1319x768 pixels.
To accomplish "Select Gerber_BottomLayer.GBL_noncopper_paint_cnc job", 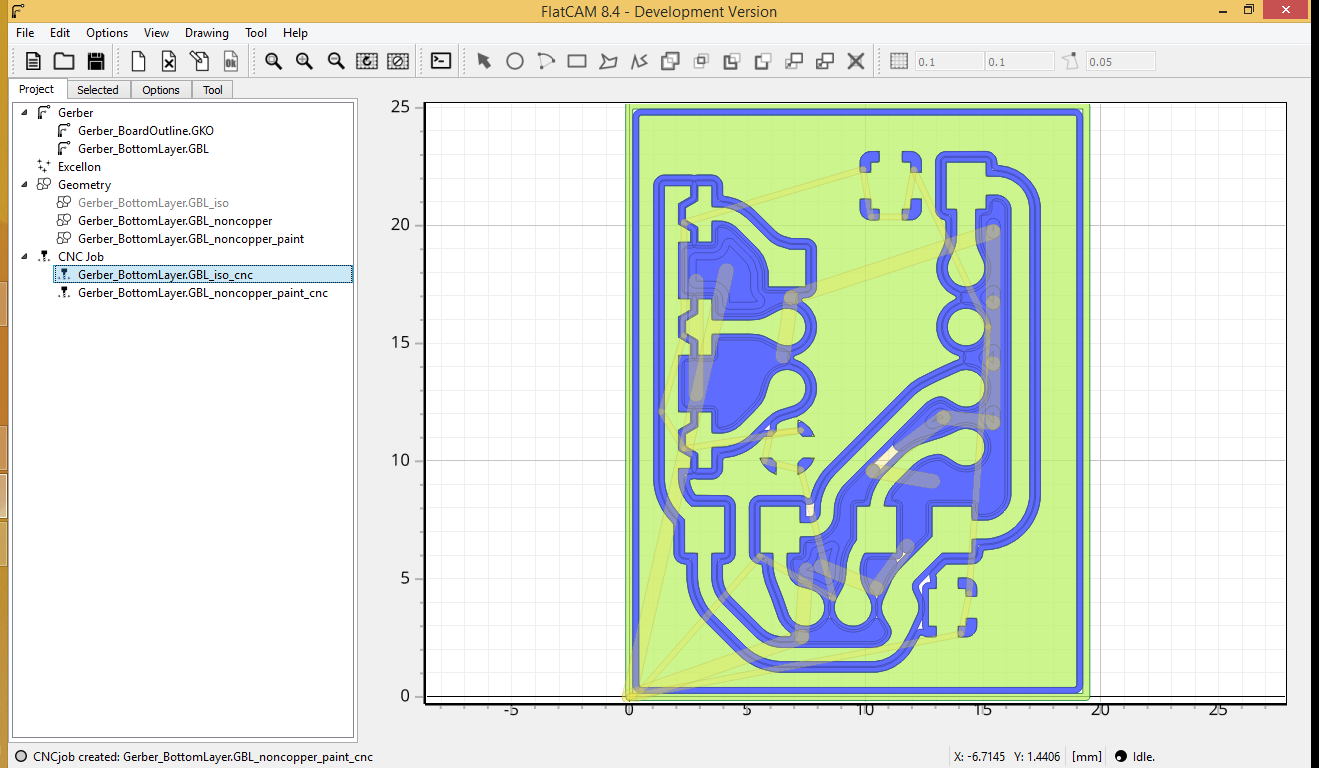I will pos(202,293).
